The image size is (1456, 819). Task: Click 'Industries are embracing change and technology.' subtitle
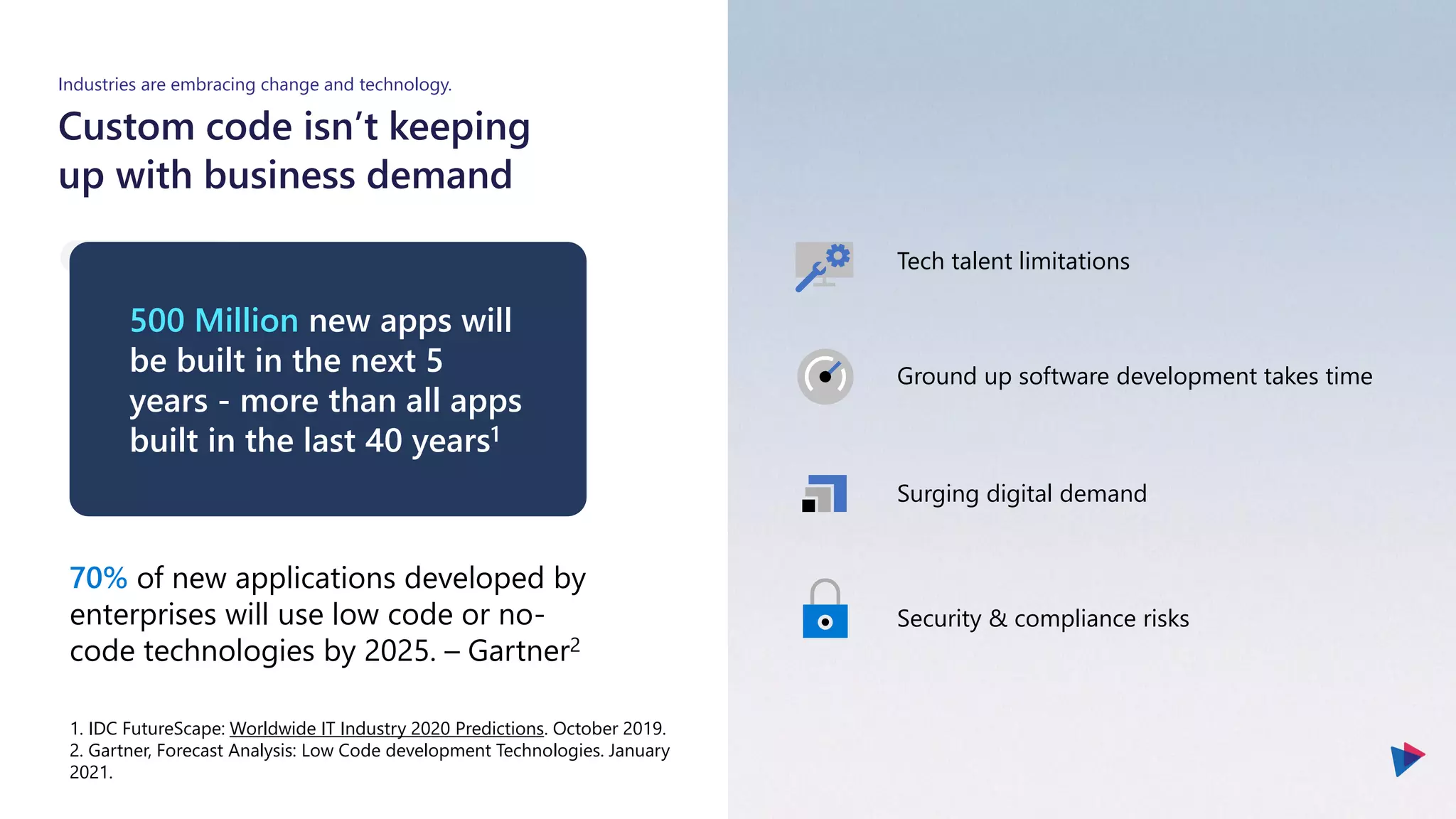pyautogui.click(x=255, y=85)
